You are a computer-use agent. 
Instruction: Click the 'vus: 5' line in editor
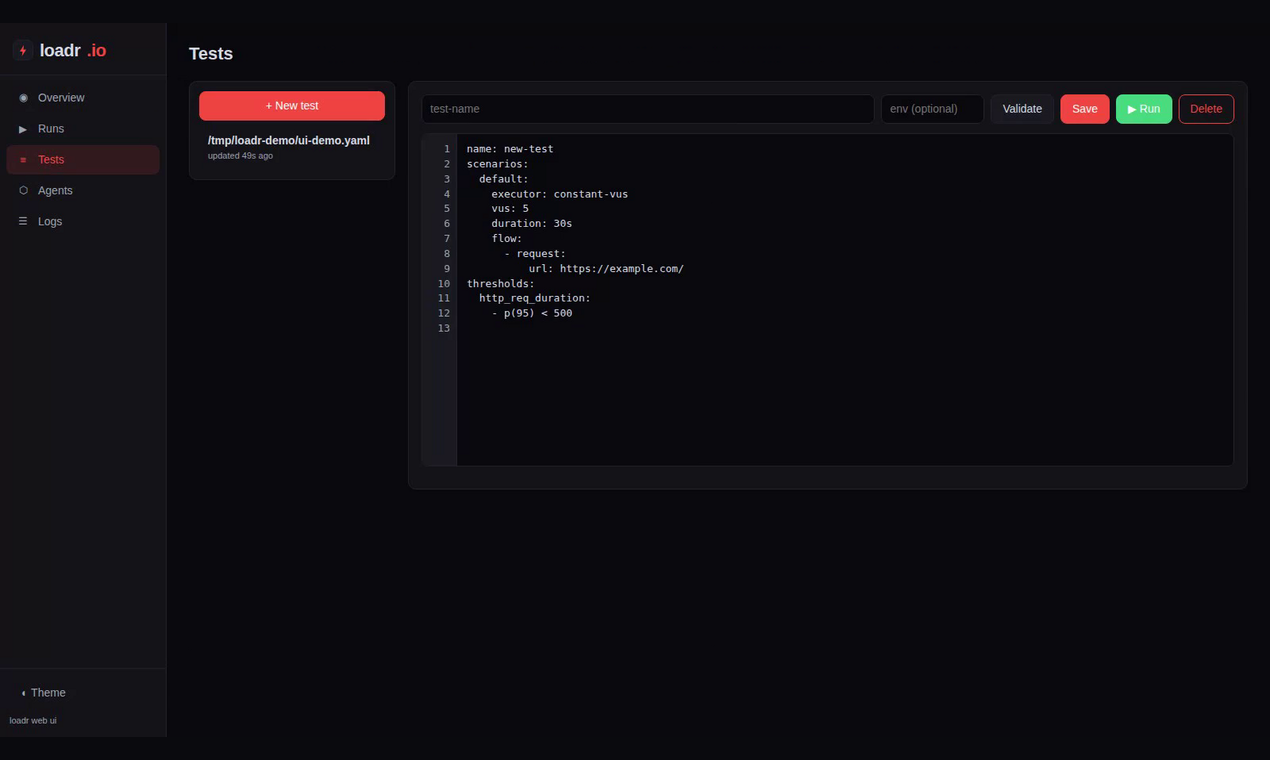(x=510, y=209)
